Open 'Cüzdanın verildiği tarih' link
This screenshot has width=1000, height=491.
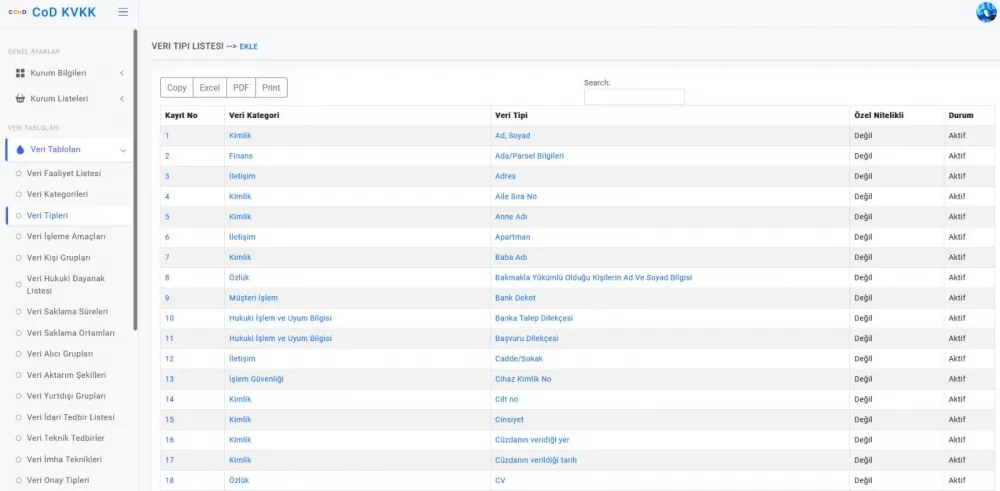(x=536, y=460)
